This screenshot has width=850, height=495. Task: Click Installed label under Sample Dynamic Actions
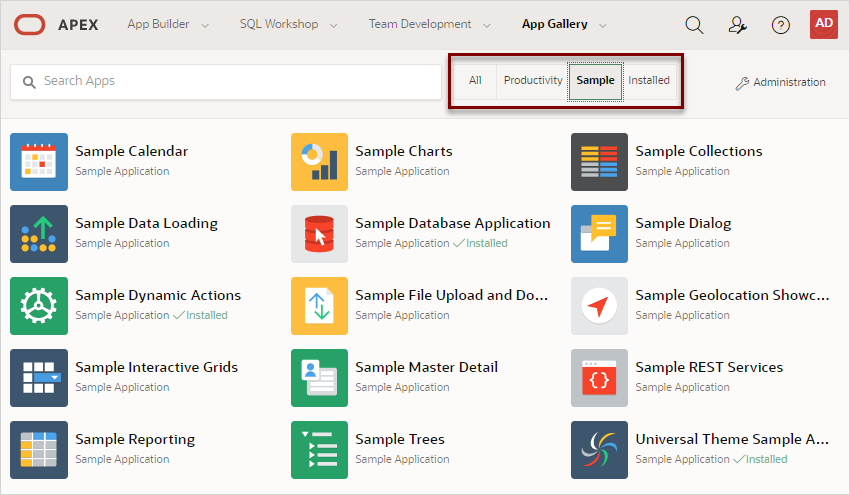(x=200, y=315)
